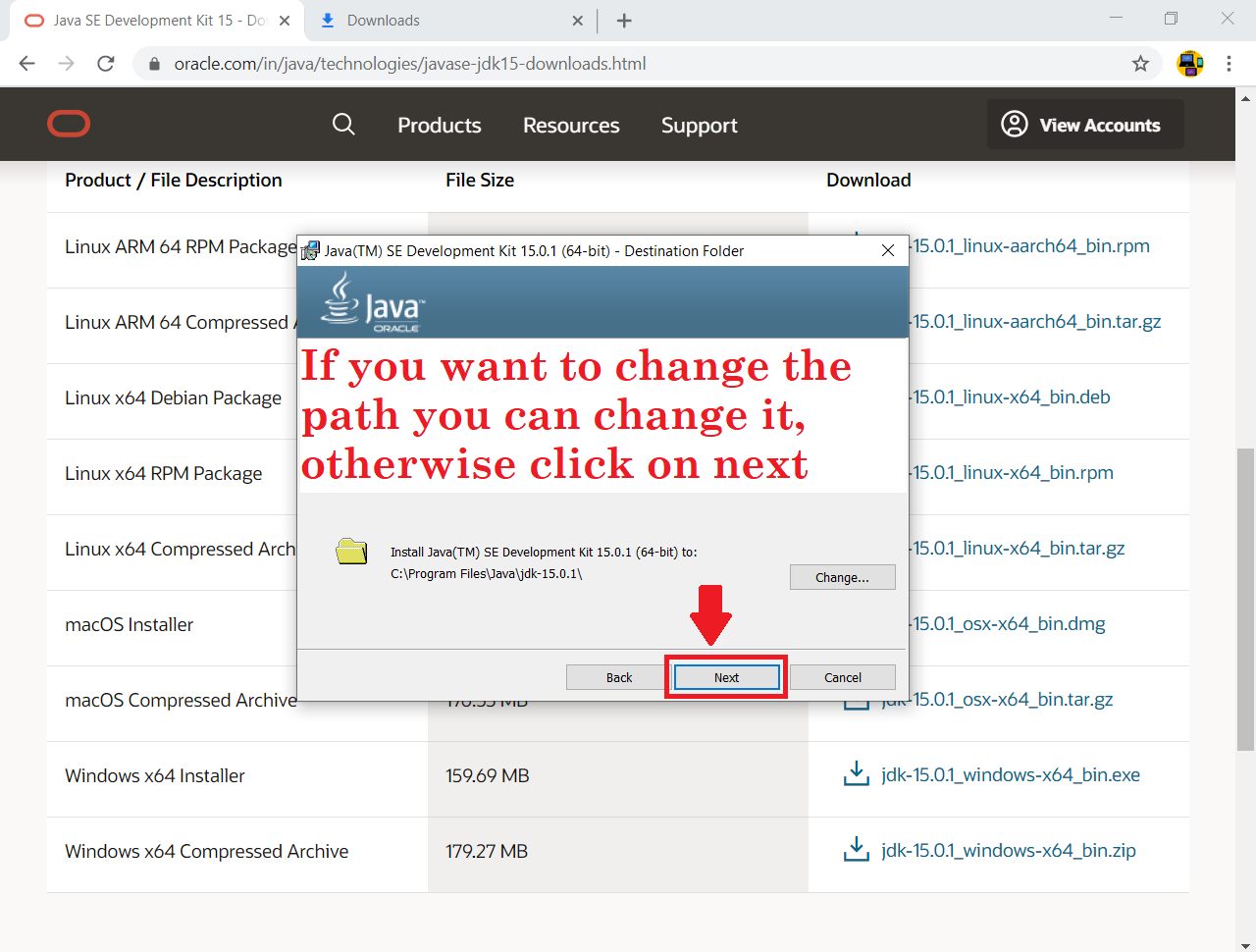The width and height of the screenshot is (1256, 952).
Task: Switch to the Downloads tab
Action: [450, 21]
